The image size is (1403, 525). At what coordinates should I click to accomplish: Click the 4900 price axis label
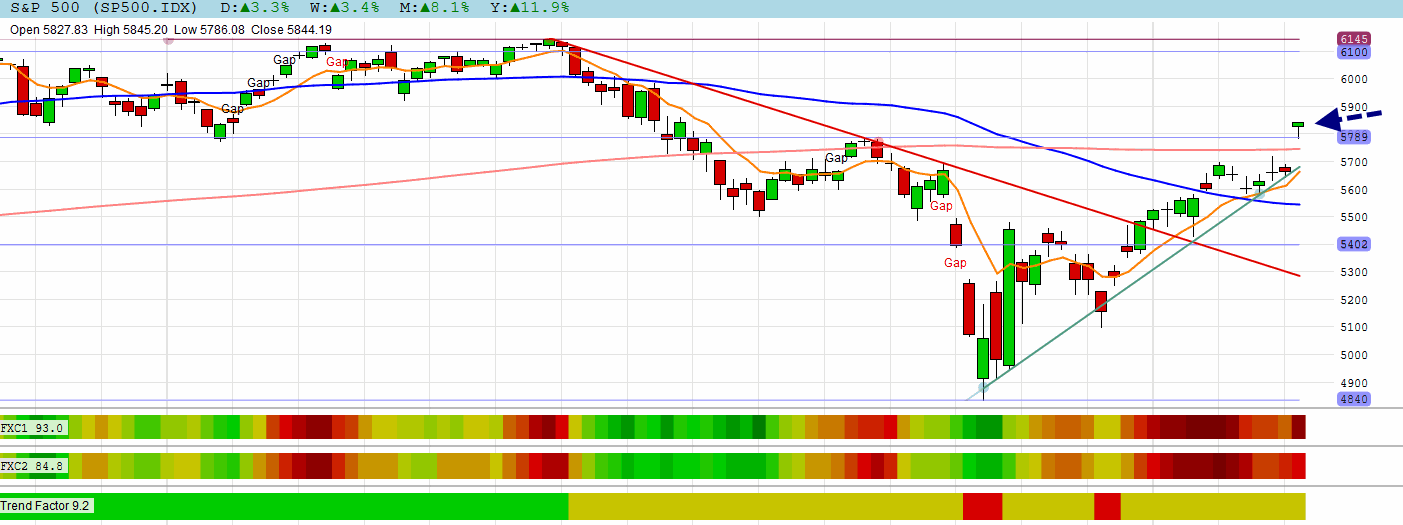(1353, 383)
